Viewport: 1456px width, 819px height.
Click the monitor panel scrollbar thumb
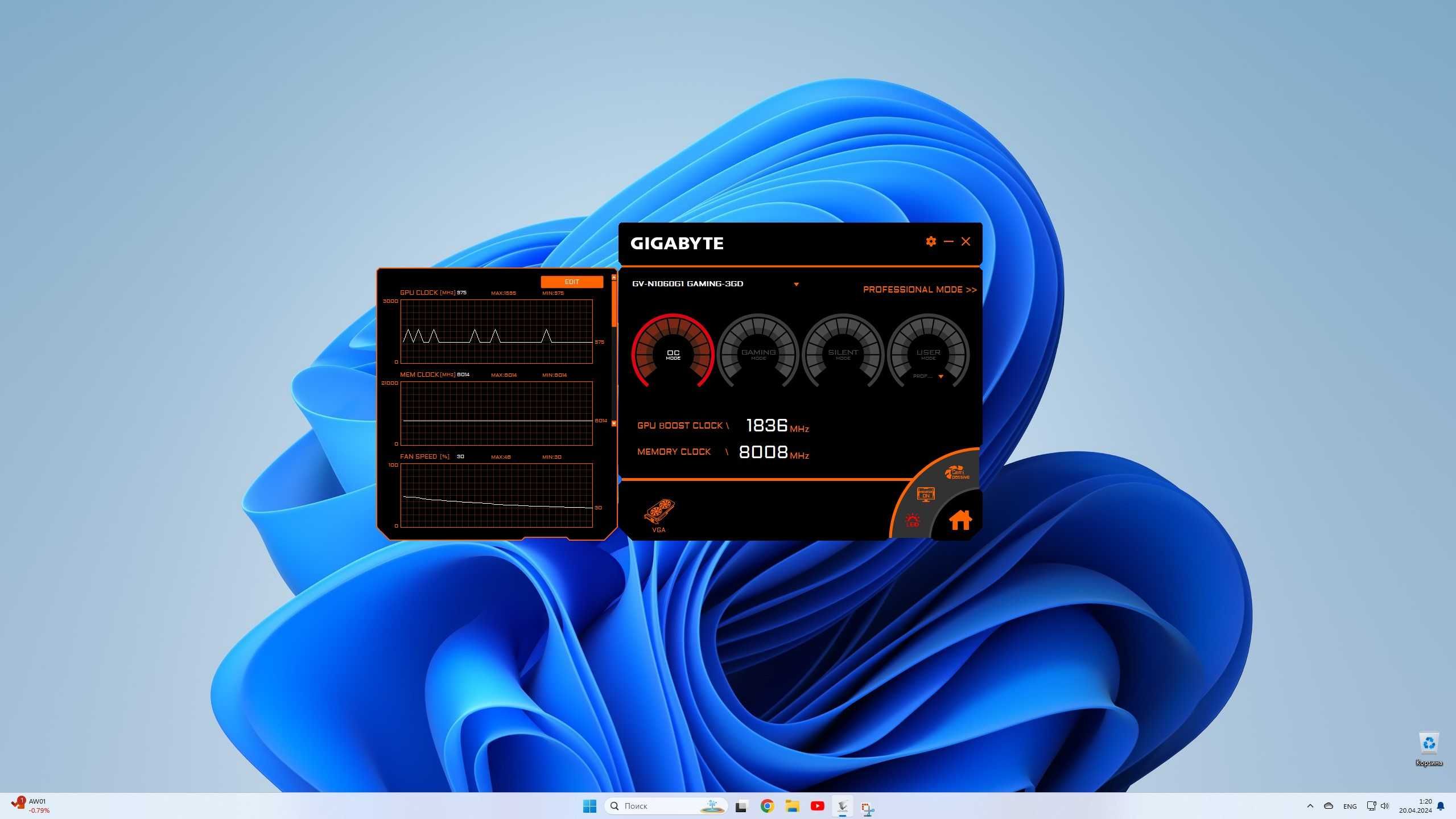[614, 303]
